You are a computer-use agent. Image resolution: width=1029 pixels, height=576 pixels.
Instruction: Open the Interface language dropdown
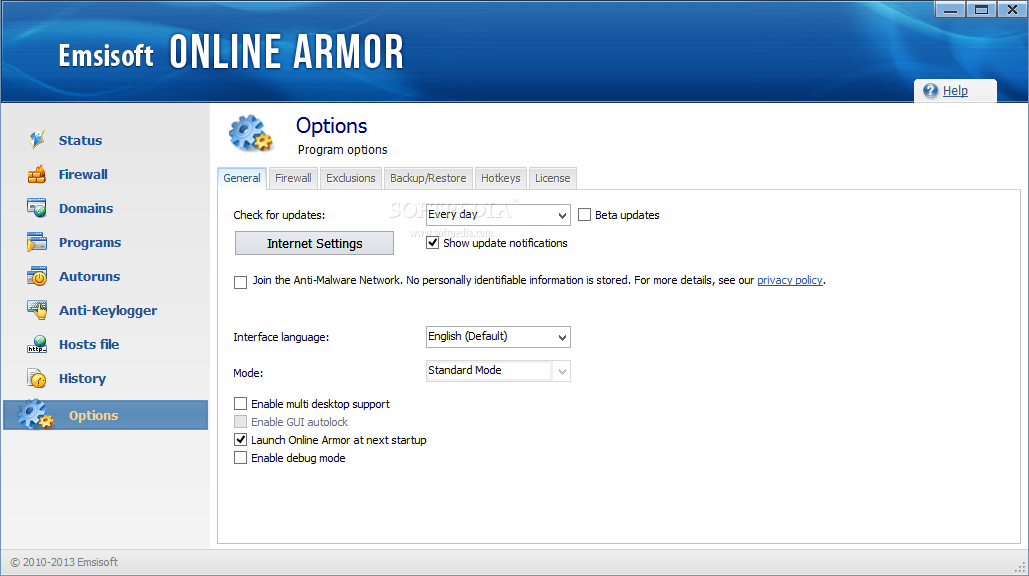point(498,337)
